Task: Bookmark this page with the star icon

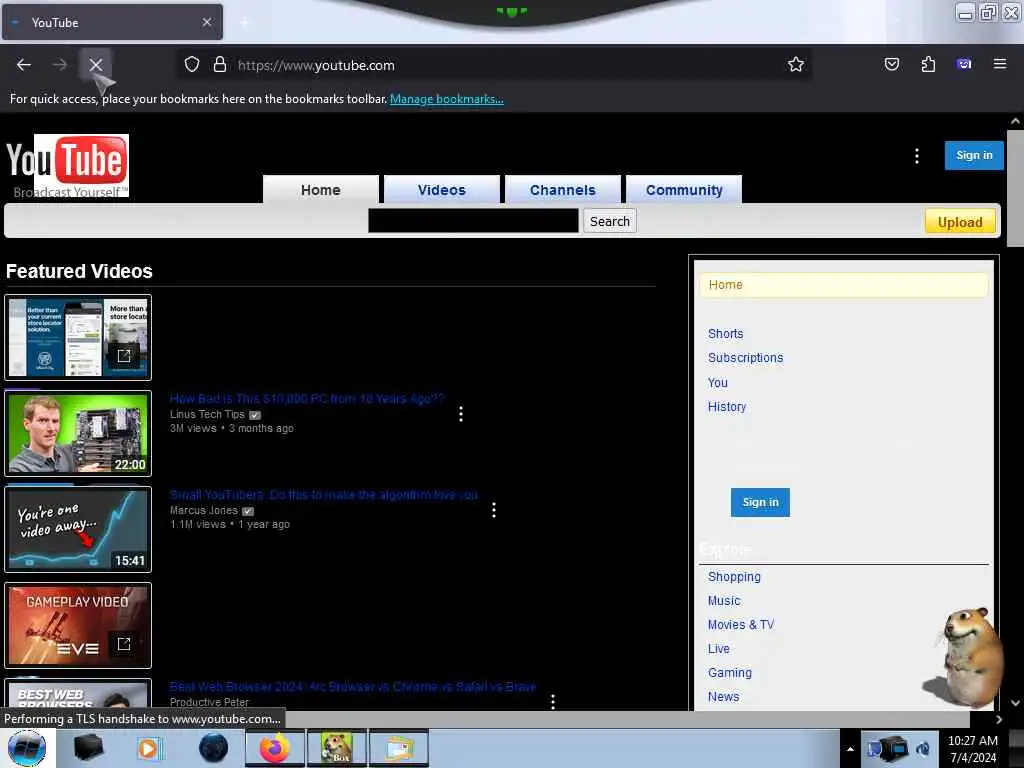Action: [x=795, y=65]
